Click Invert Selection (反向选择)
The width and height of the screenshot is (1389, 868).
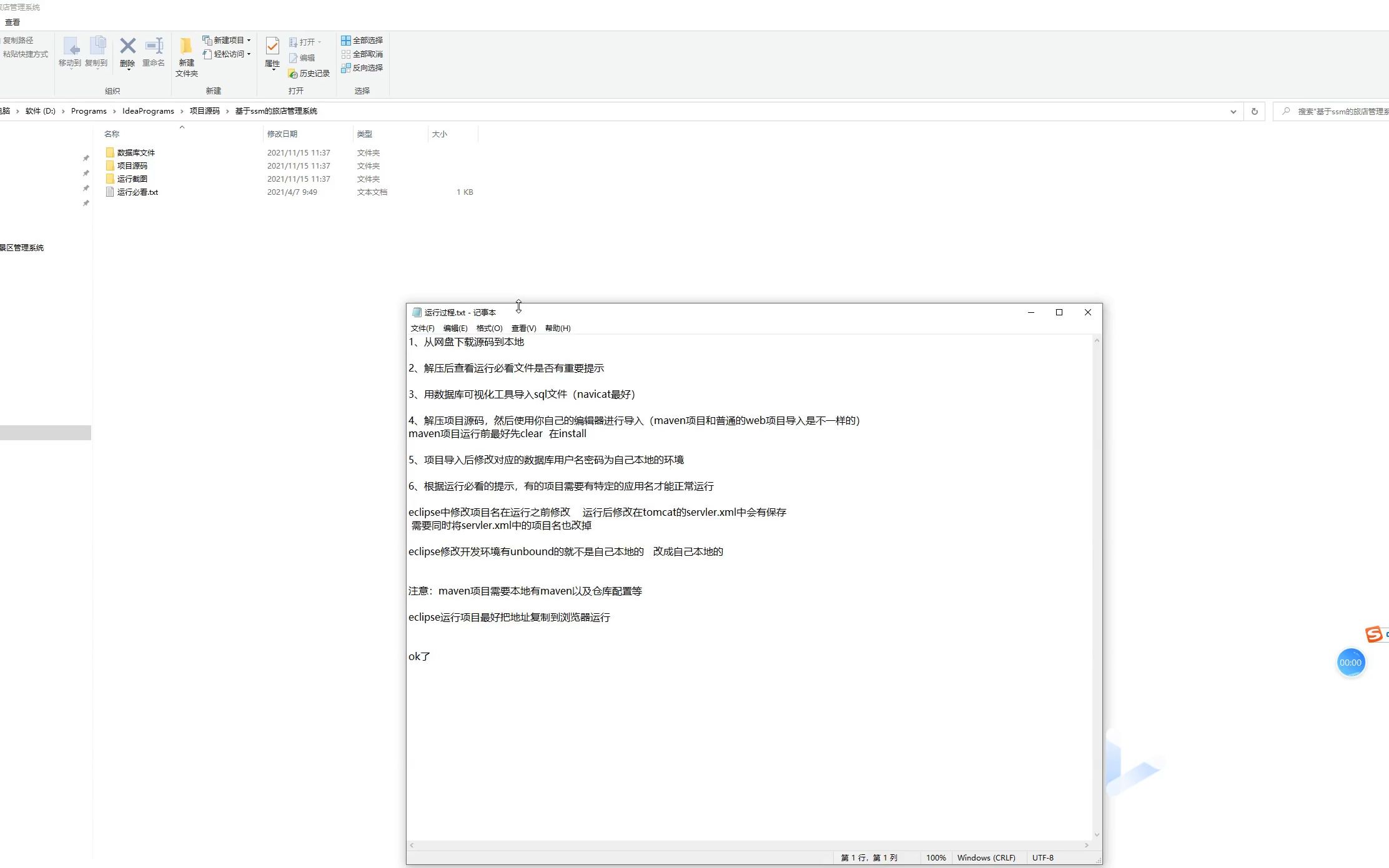point(362,67)
